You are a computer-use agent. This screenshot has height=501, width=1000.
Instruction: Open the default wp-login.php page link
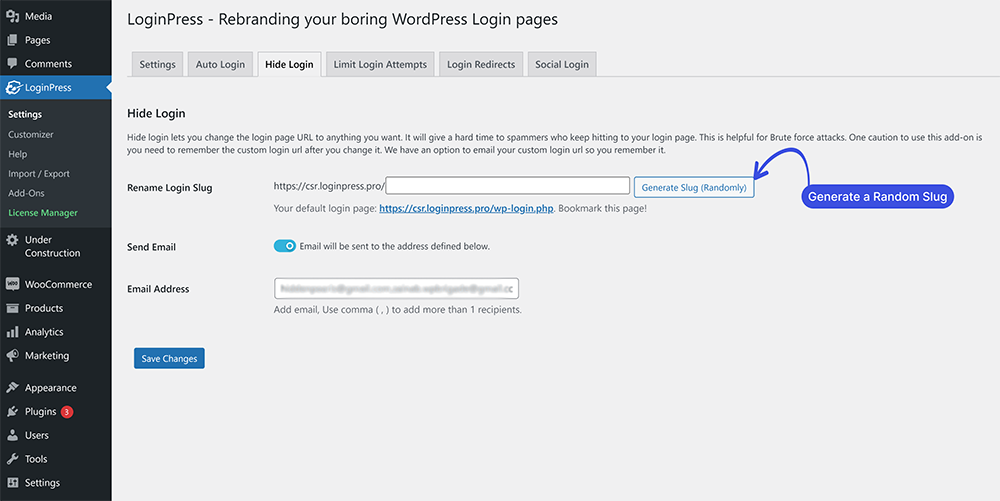click(466, 208)
